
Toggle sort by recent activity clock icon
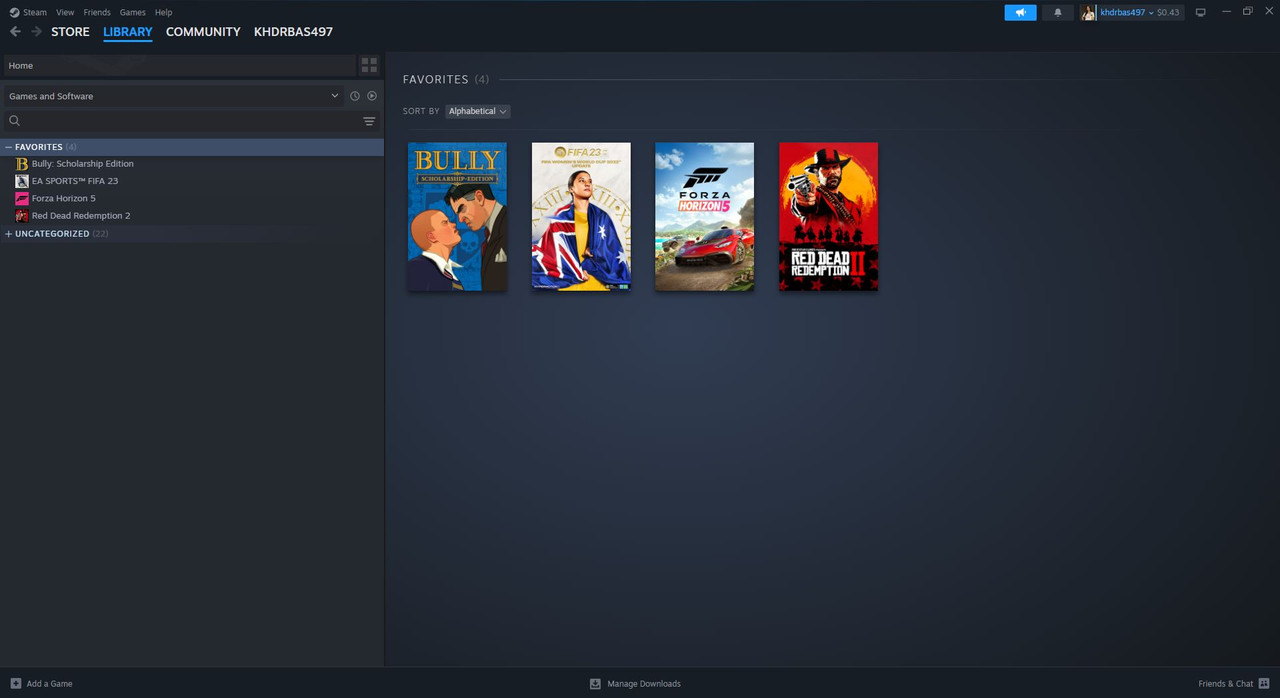pos(354,96)
